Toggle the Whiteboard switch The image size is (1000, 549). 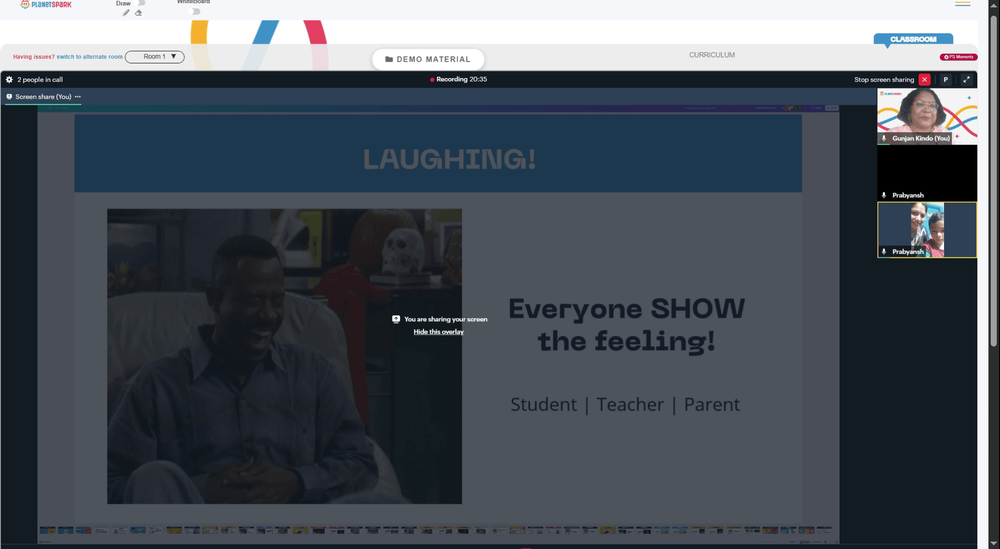(195, 11)
